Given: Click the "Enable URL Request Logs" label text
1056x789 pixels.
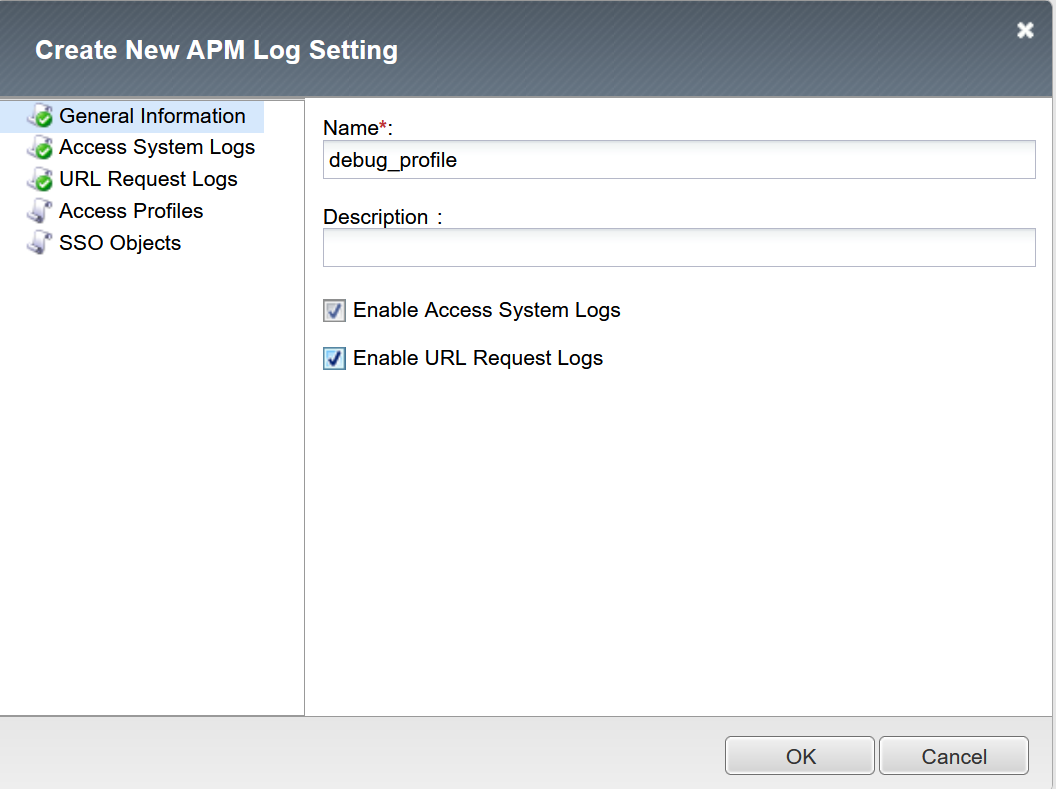Looking at the screenshot, I should click(478, 358).
